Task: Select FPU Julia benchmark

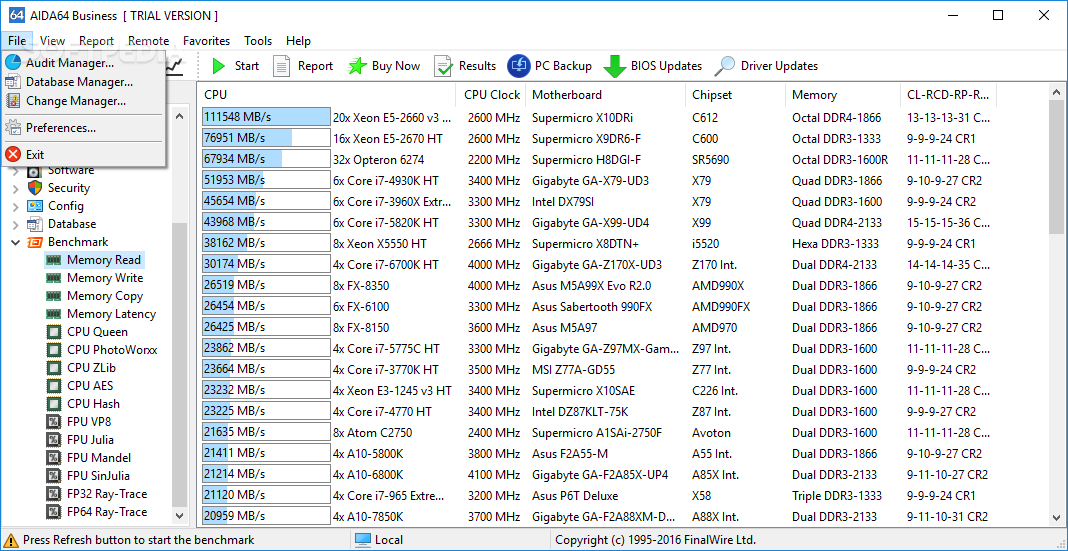Action: [x=90, y=439]
